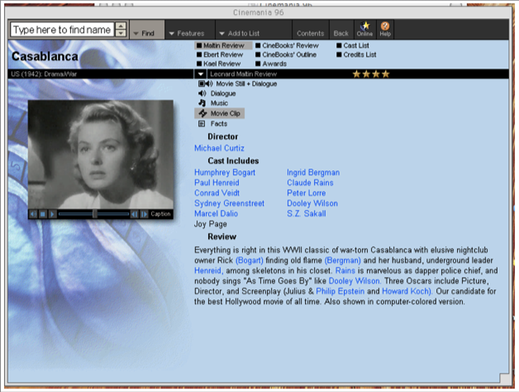The width and height of the screenshot is (519, 392).
Task: Play the Music note item
Action: click(213, 103)
